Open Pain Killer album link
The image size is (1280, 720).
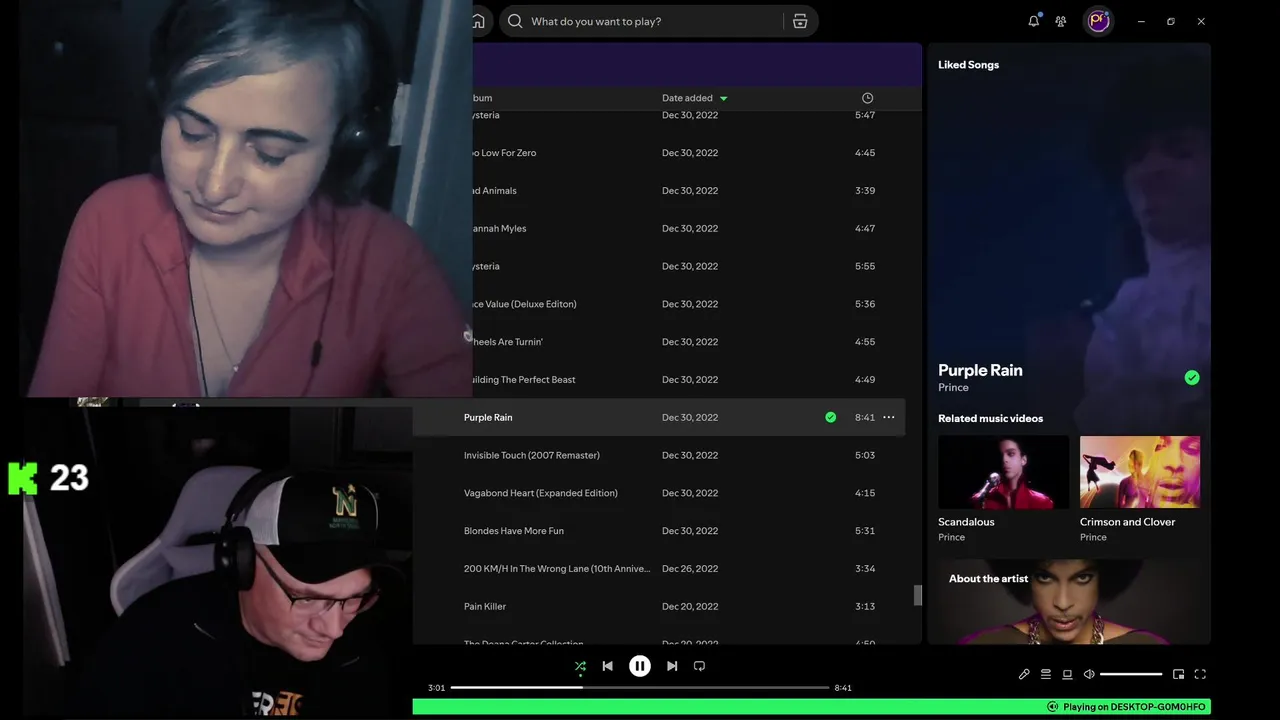[x=485, y=607]
